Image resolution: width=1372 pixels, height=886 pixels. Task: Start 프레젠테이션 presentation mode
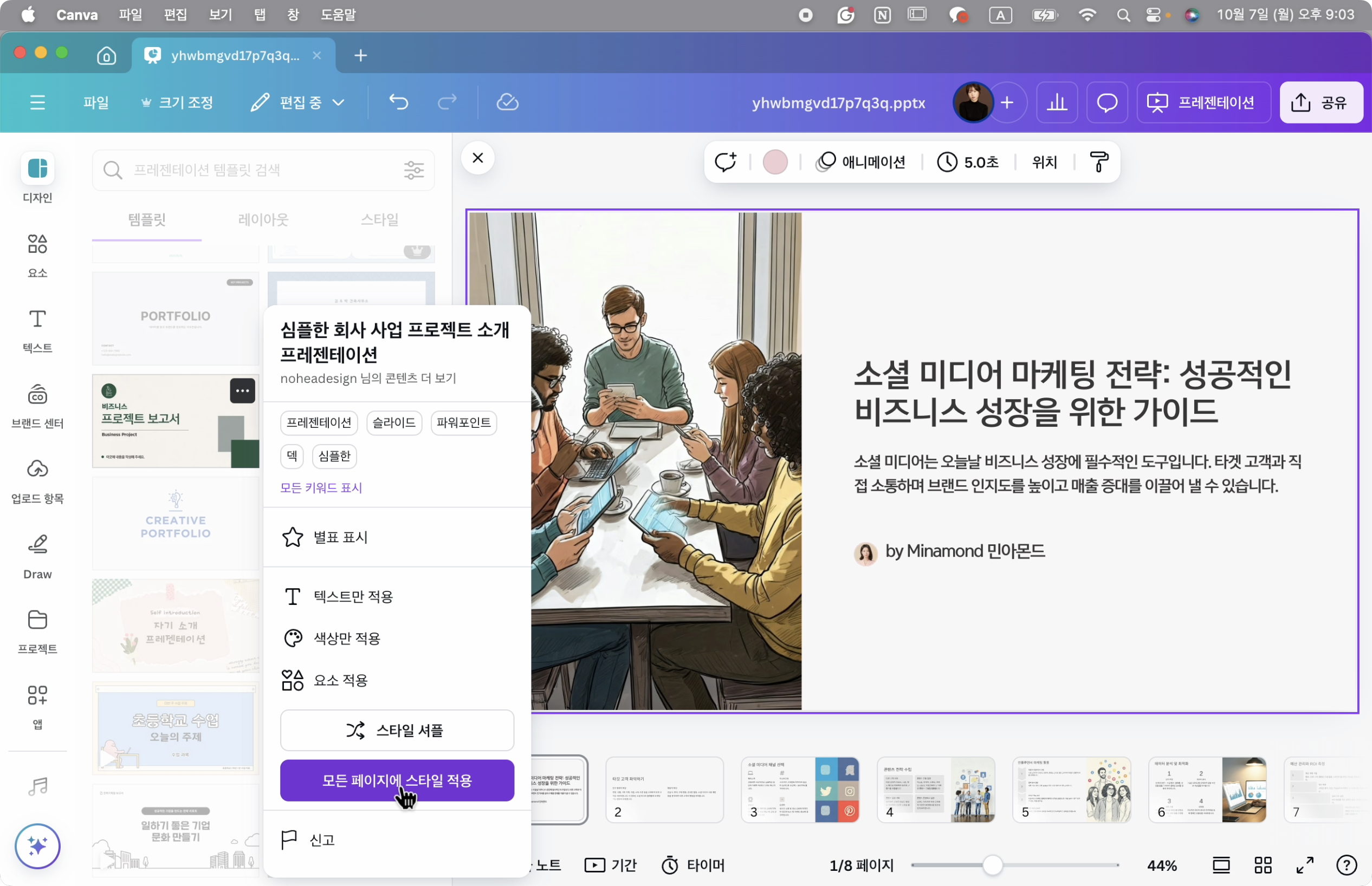[x=1203, y=102]
